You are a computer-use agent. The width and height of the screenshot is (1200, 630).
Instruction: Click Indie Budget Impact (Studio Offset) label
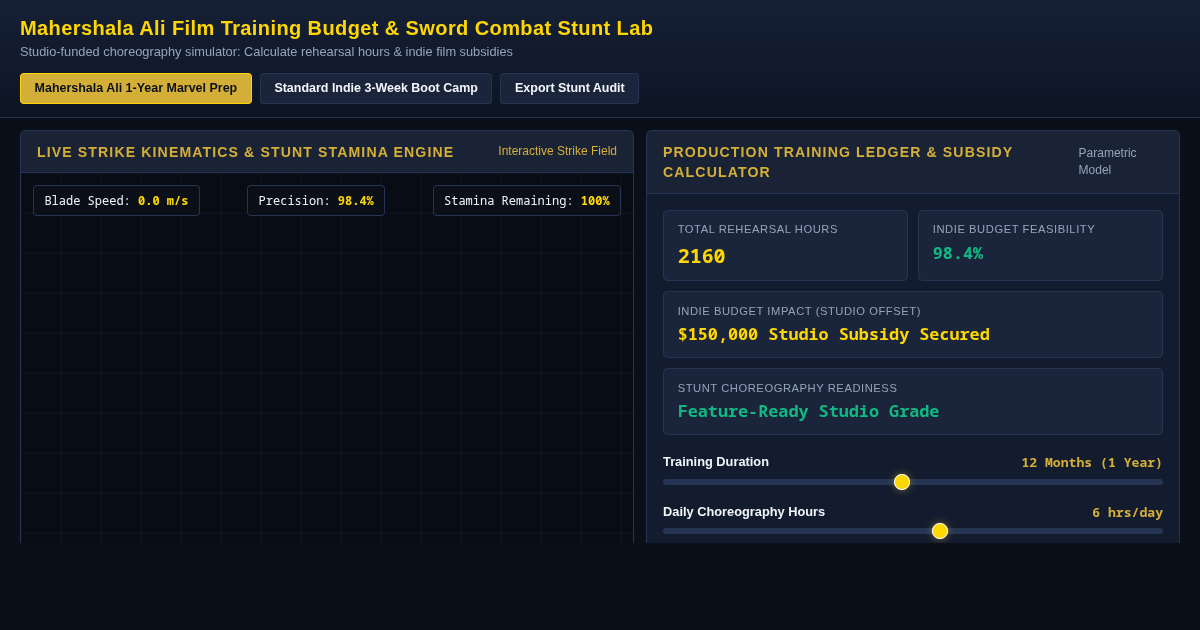[799, 311]
